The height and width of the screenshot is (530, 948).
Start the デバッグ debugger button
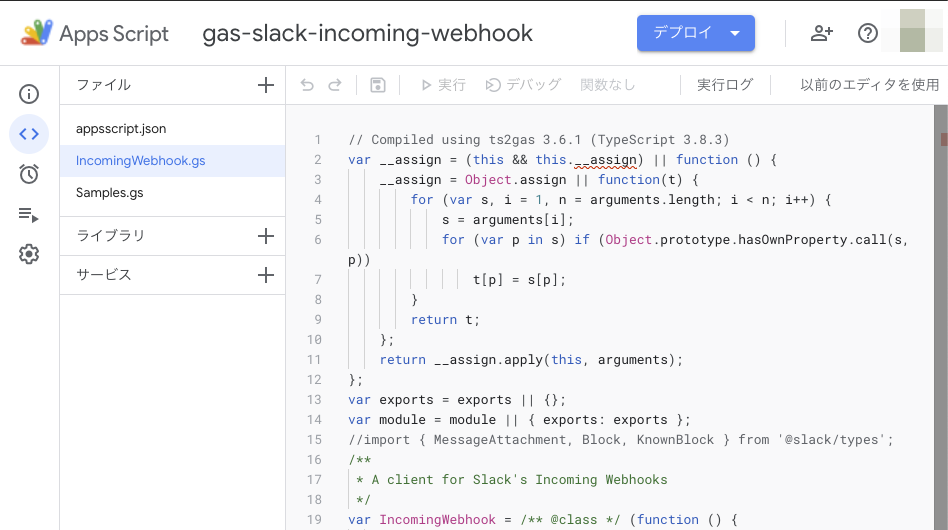(524, 85)
